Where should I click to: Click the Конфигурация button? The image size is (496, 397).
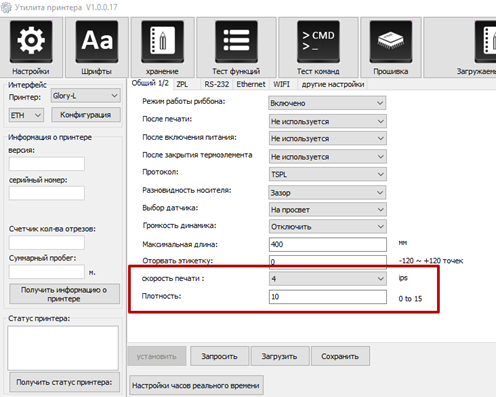tap(86, 115)
